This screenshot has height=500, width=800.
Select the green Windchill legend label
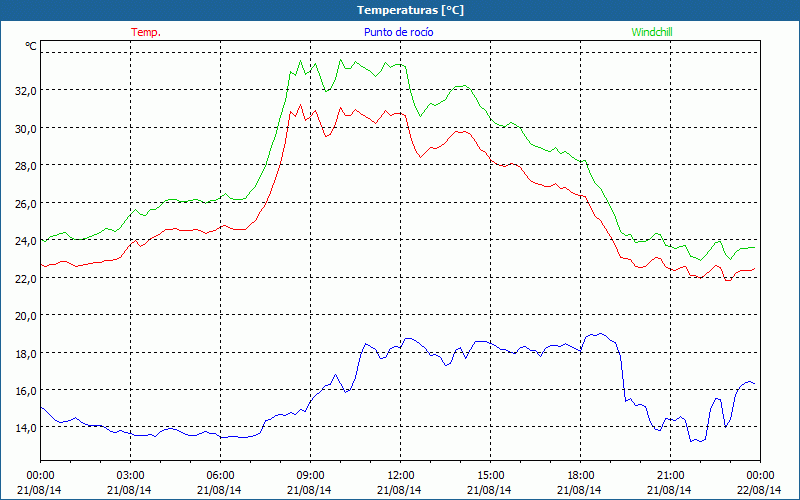652,32
